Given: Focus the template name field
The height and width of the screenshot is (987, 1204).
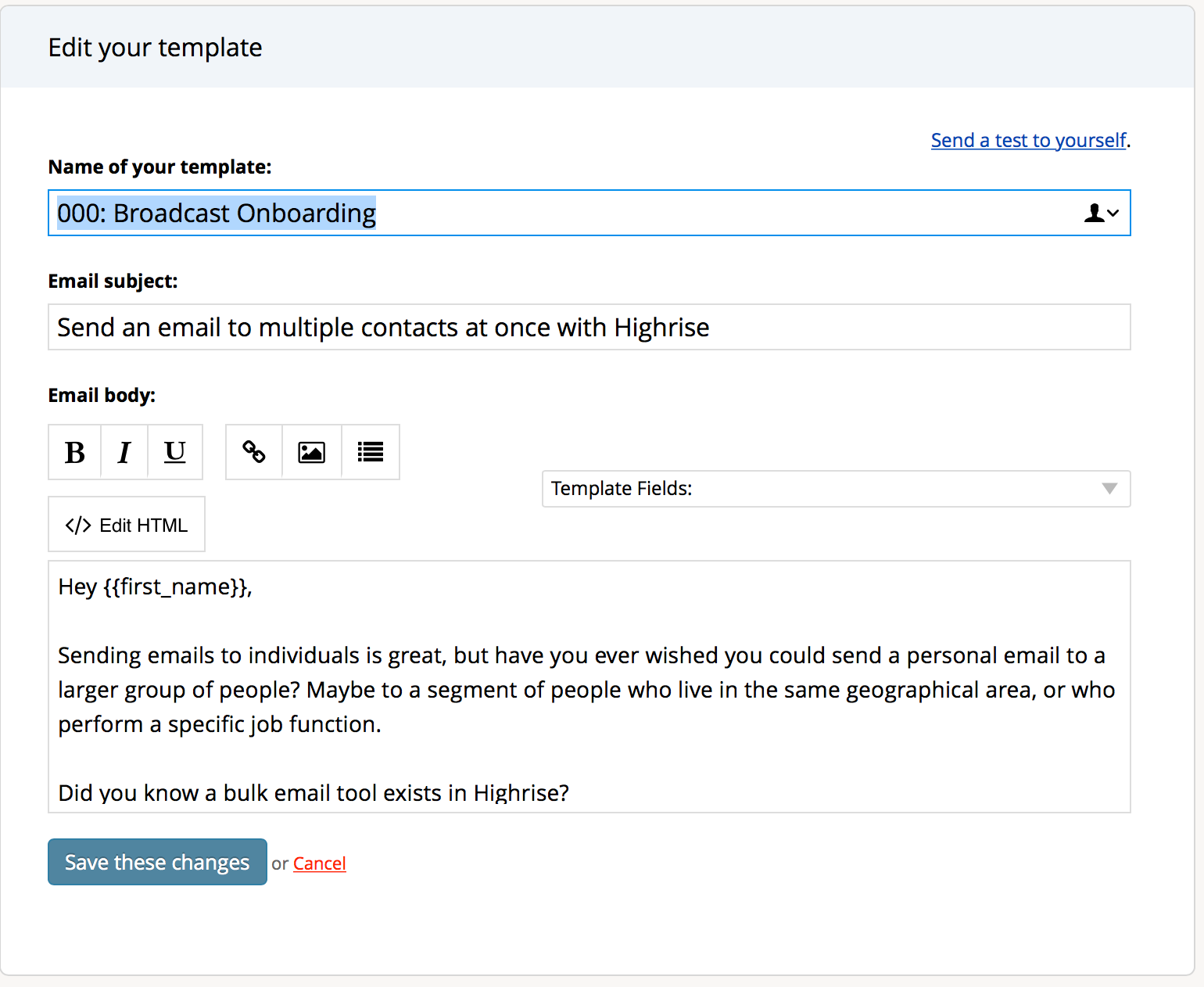Looking at the screenshot, I should (589, 213).
